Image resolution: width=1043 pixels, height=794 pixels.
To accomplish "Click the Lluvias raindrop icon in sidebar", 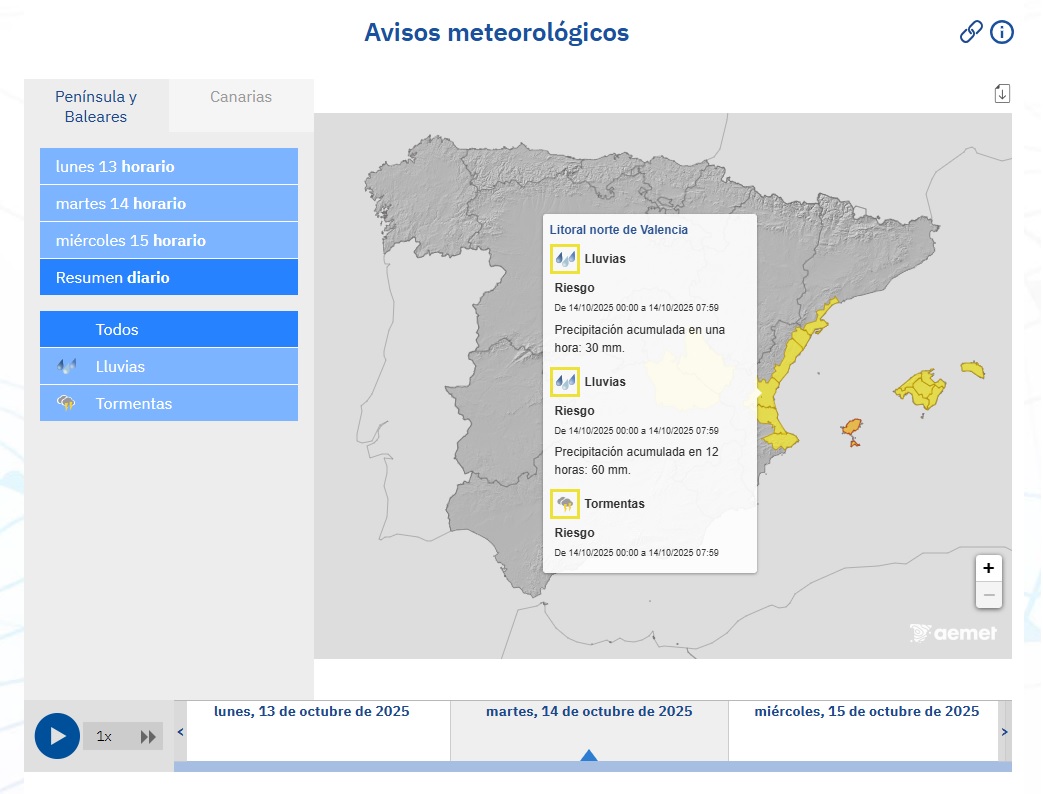I will (65, 366).
